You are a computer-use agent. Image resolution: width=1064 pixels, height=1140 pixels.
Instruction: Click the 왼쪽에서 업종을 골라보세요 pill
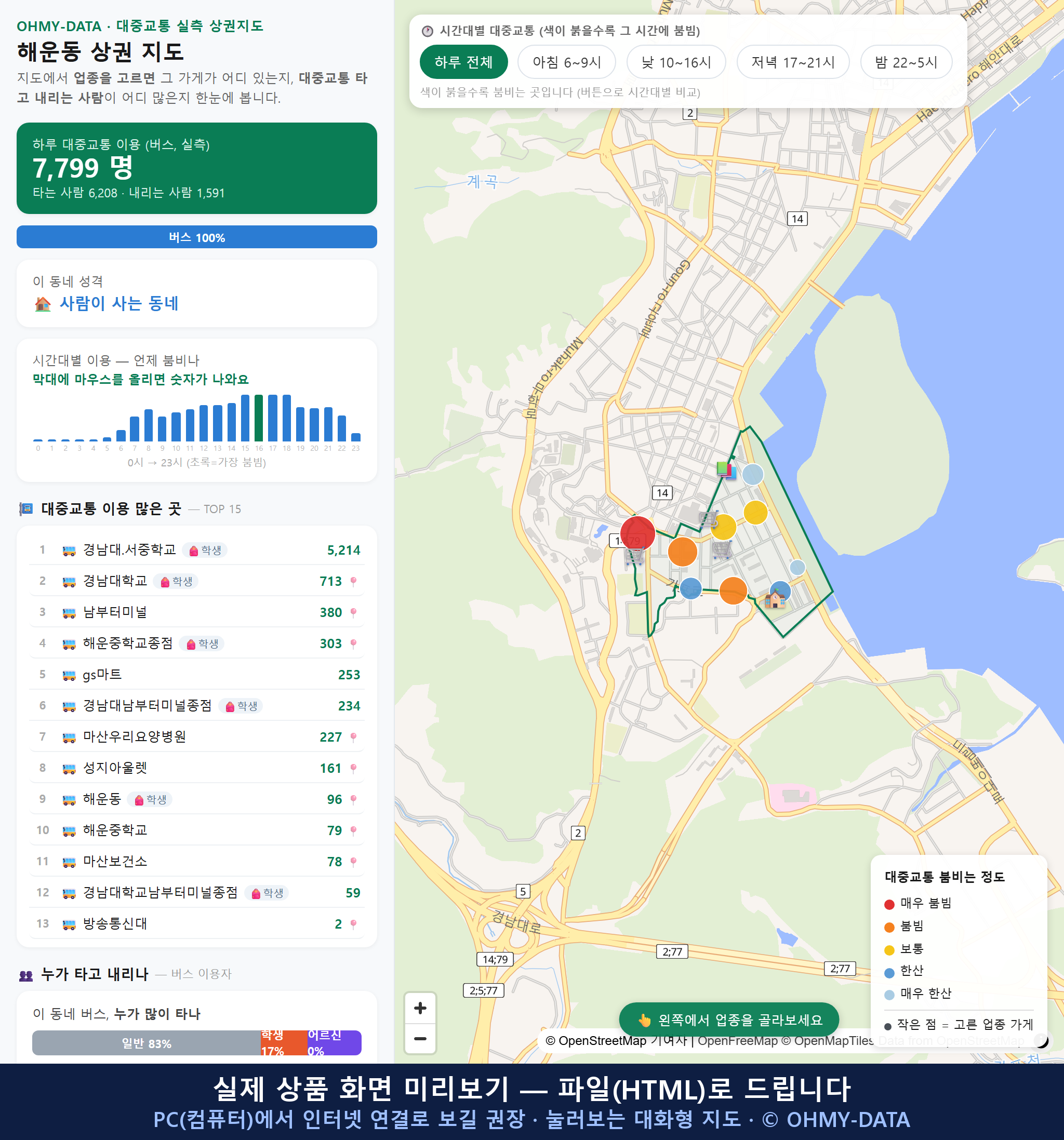click(729, 1020)
